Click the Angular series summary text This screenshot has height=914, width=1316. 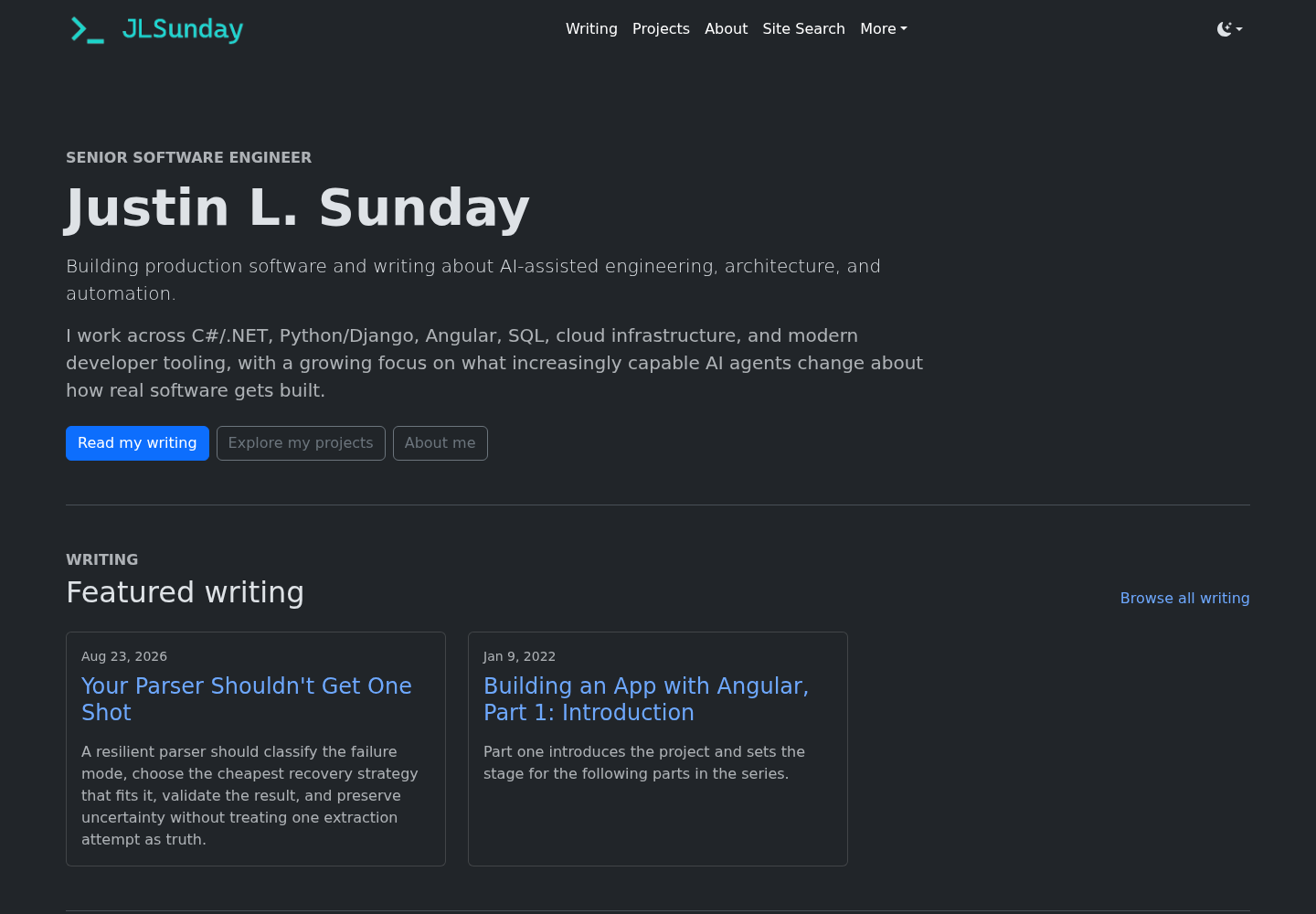click(644, 762)
